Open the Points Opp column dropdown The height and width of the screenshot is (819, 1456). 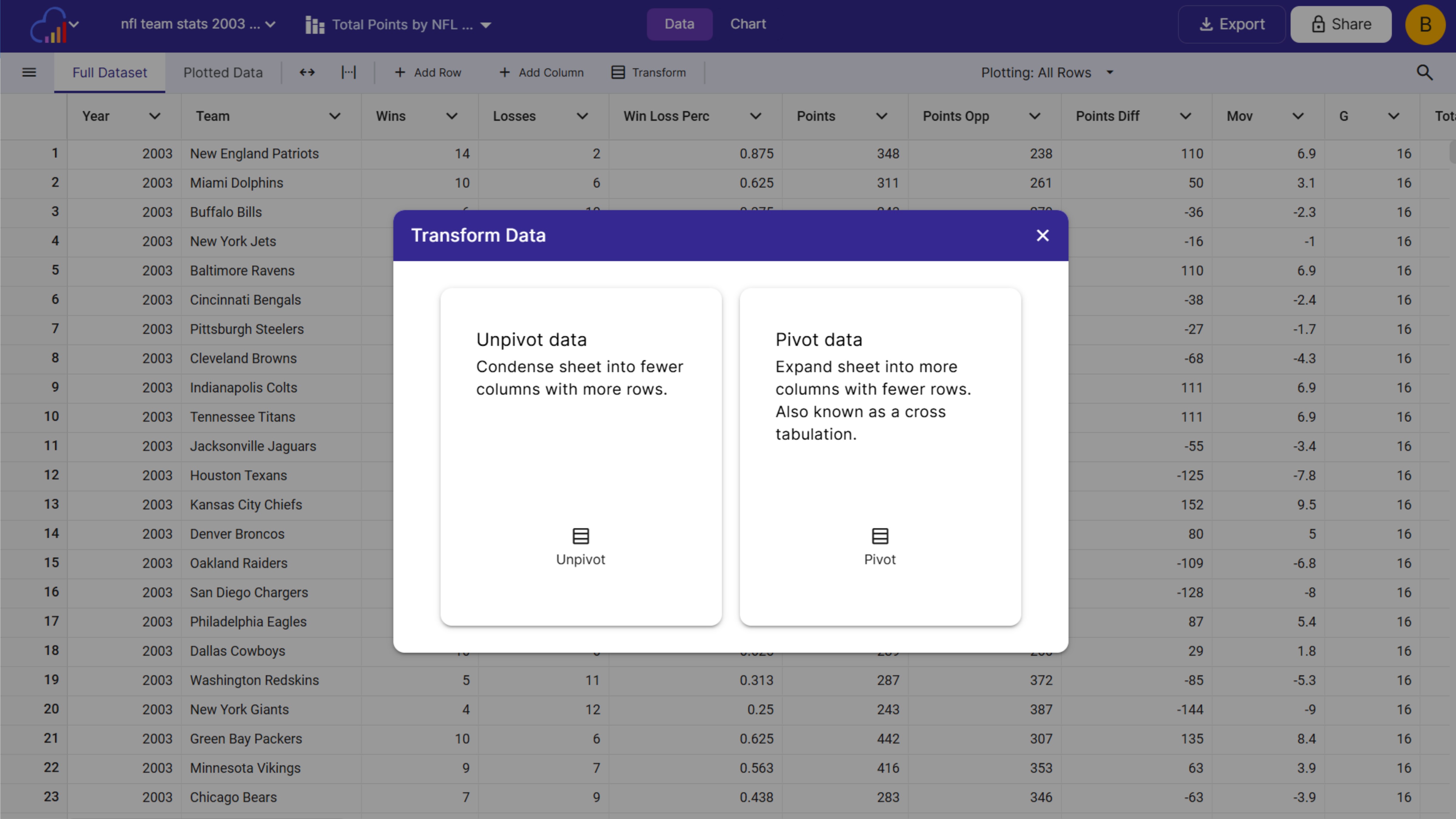[x=1035, y=116]
